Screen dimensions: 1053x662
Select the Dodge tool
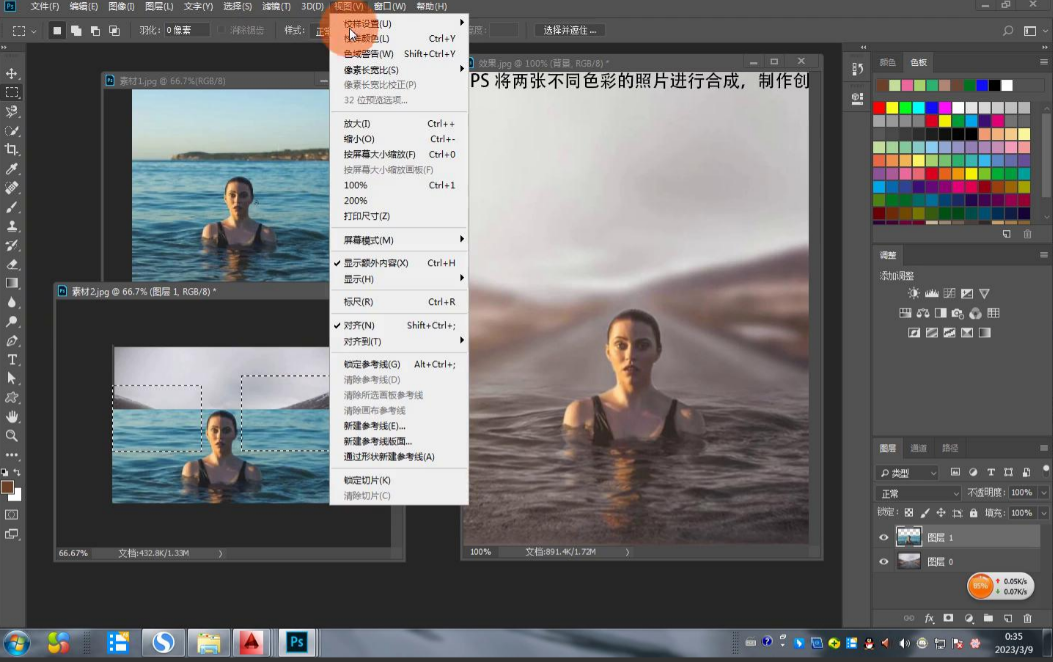pos(12,322)
